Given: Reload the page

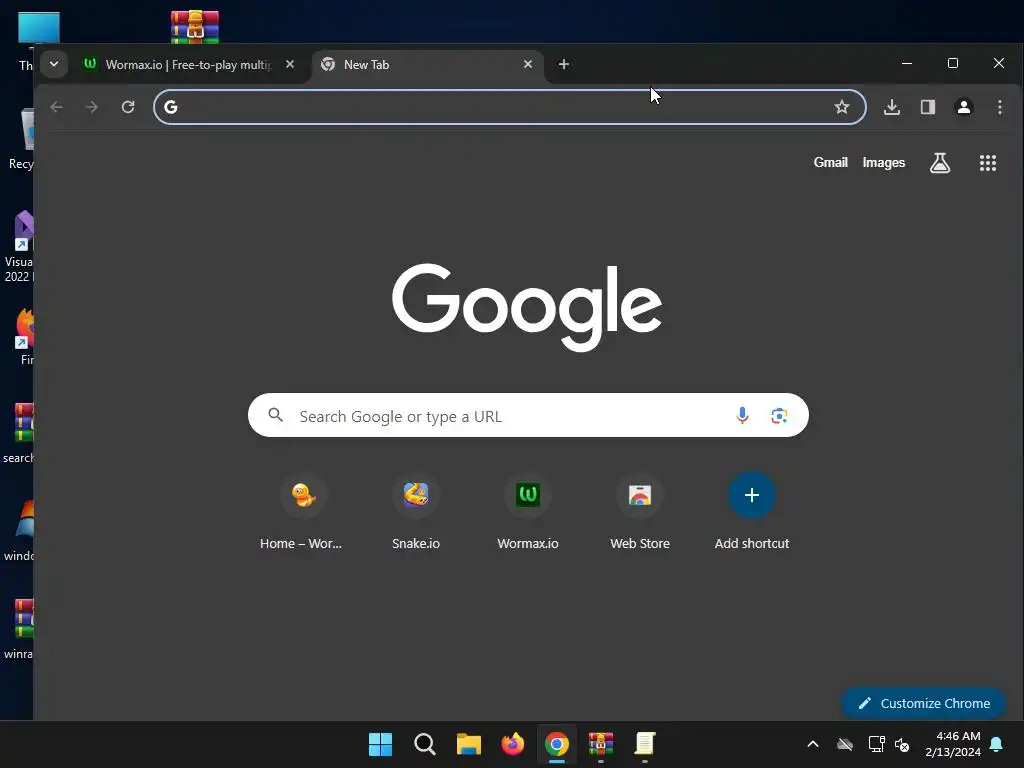Looking at the screenshot, I should pos(128,107).
